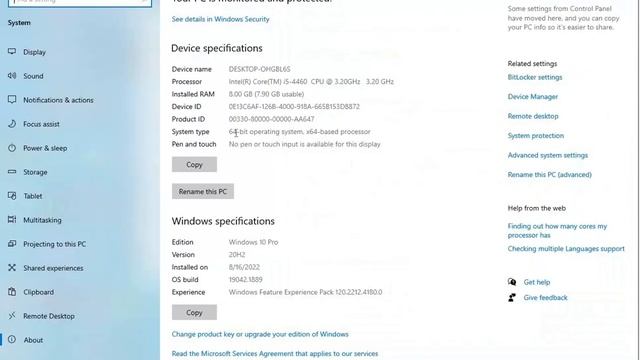Open See details in Windows Security
Image resolution: width=640 pixels, height=360 pixels.
pos(220,19)
